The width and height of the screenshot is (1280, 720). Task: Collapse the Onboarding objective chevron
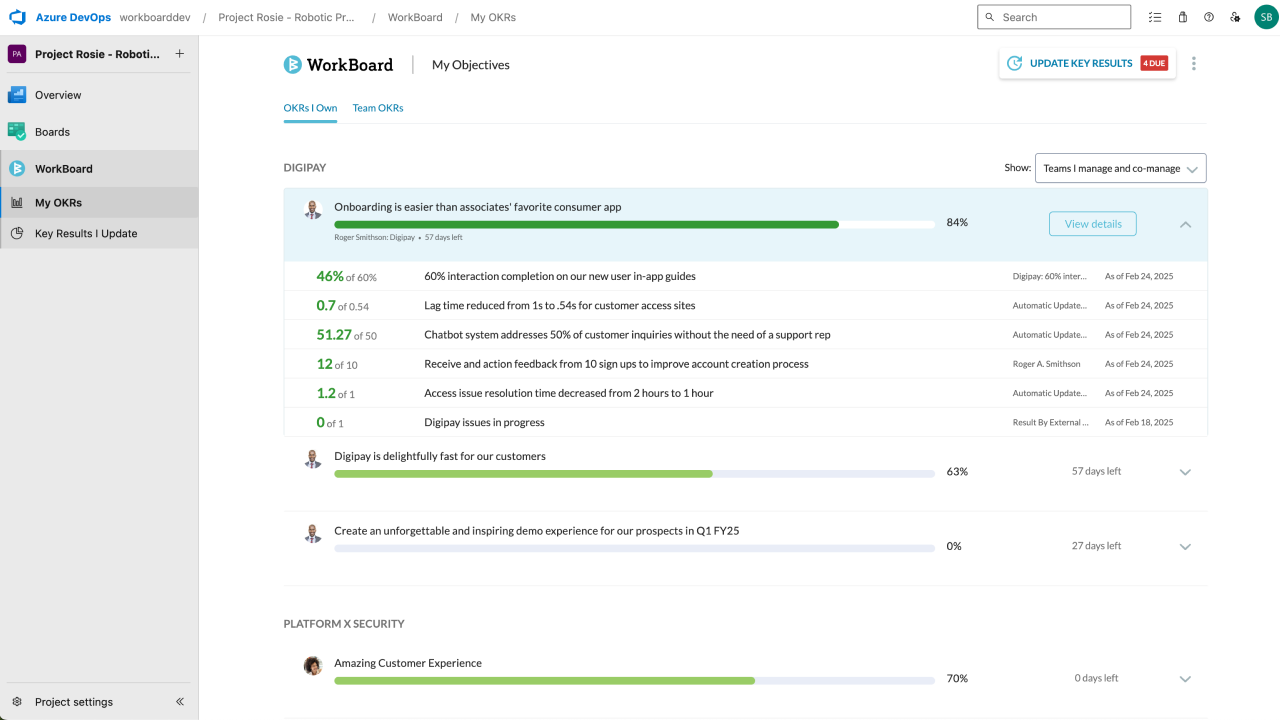1185,225
